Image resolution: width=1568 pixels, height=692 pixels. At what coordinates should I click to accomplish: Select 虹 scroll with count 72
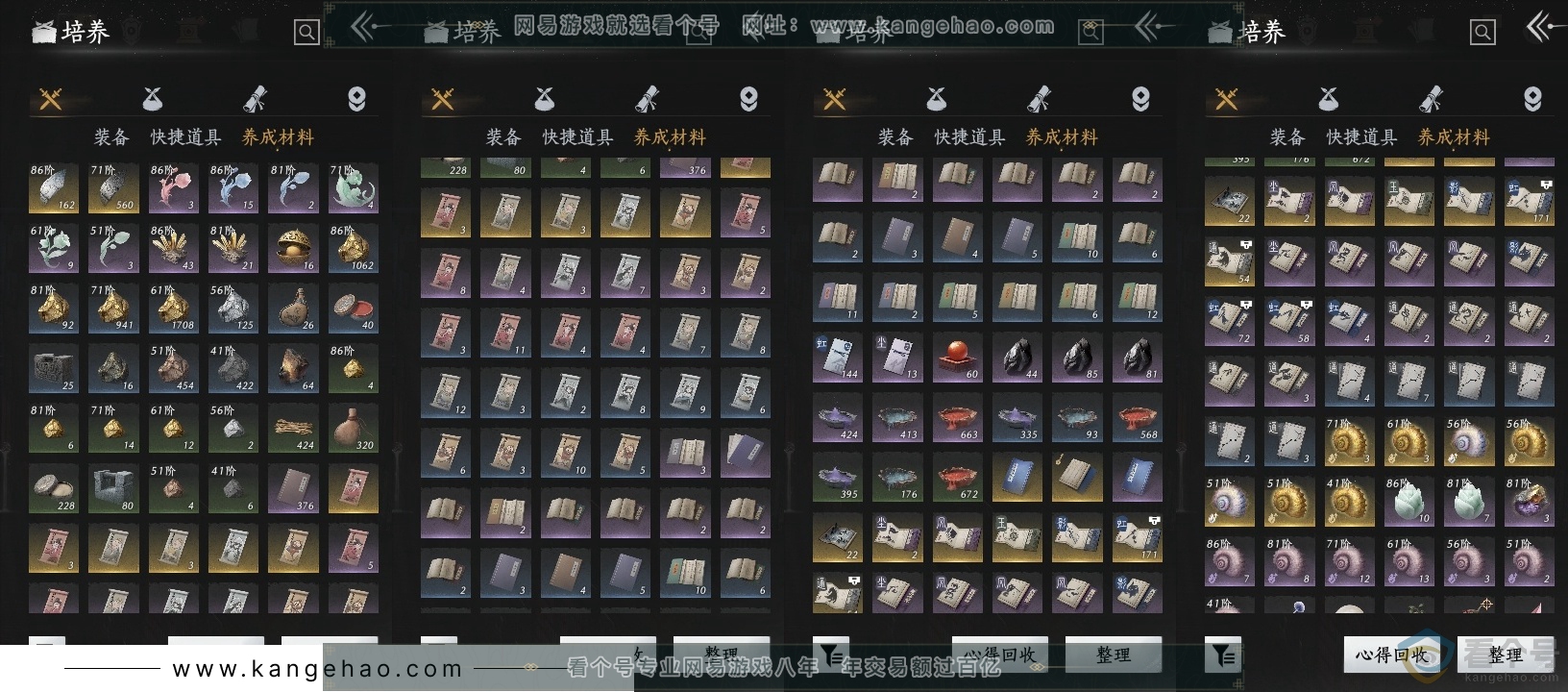[x=1230, y=322]
